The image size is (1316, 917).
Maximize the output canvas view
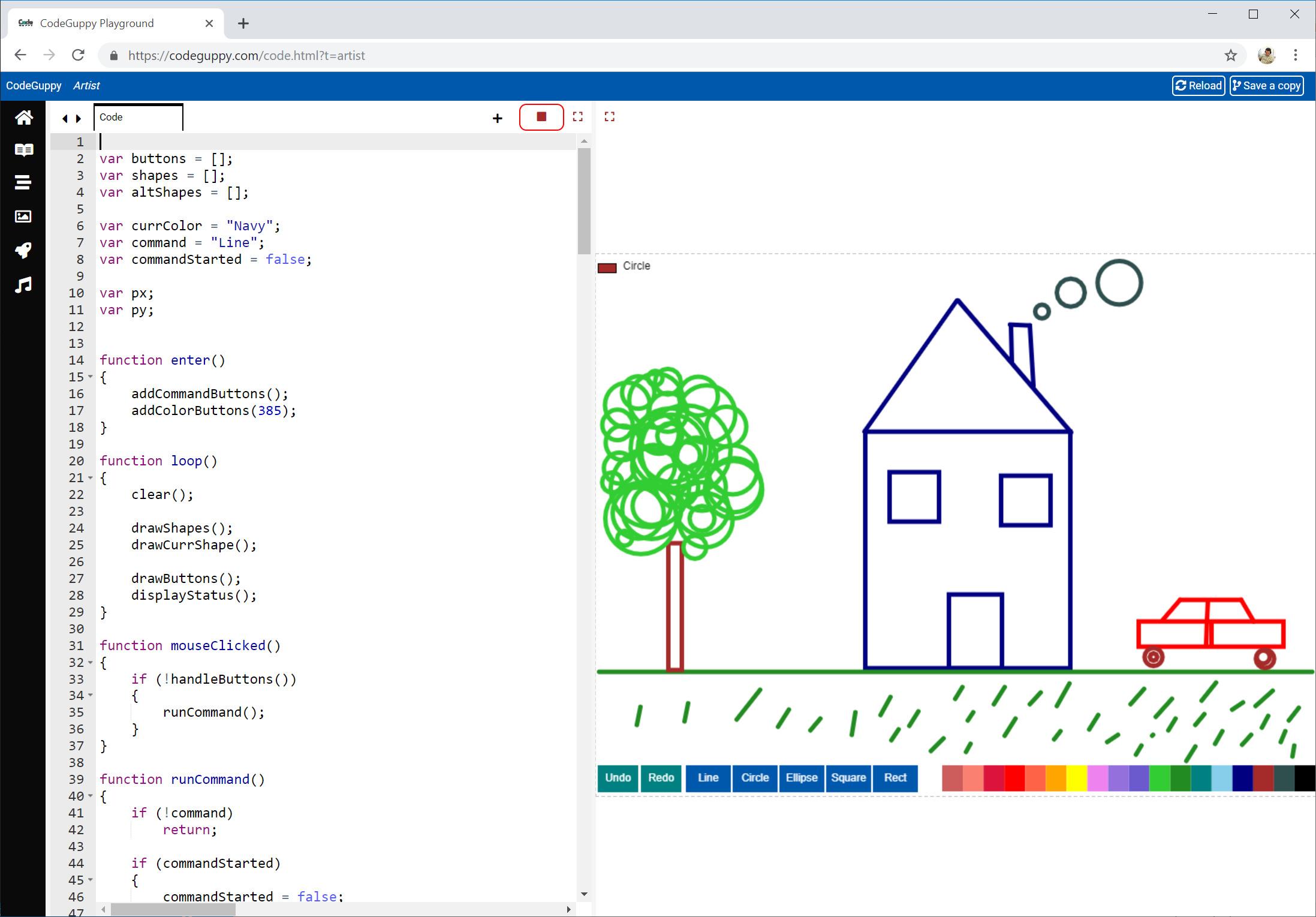point(609,117)
